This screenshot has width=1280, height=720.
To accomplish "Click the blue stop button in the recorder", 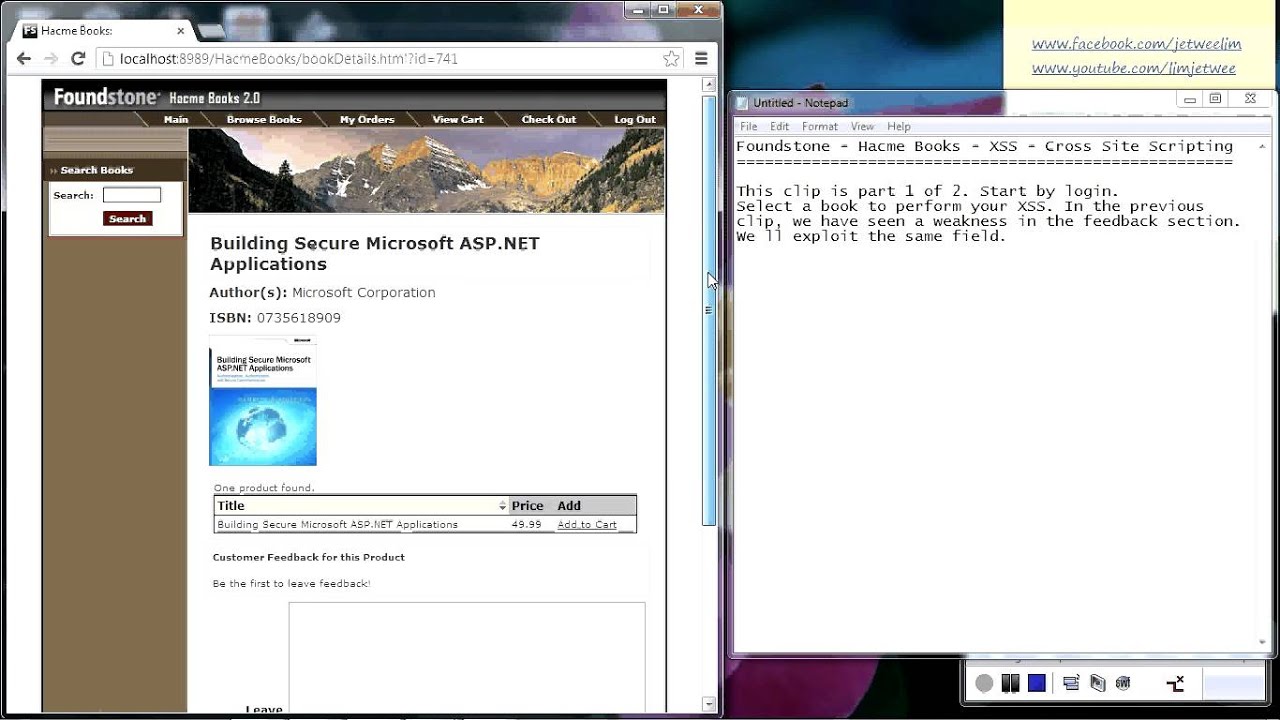I will 1037,683.
